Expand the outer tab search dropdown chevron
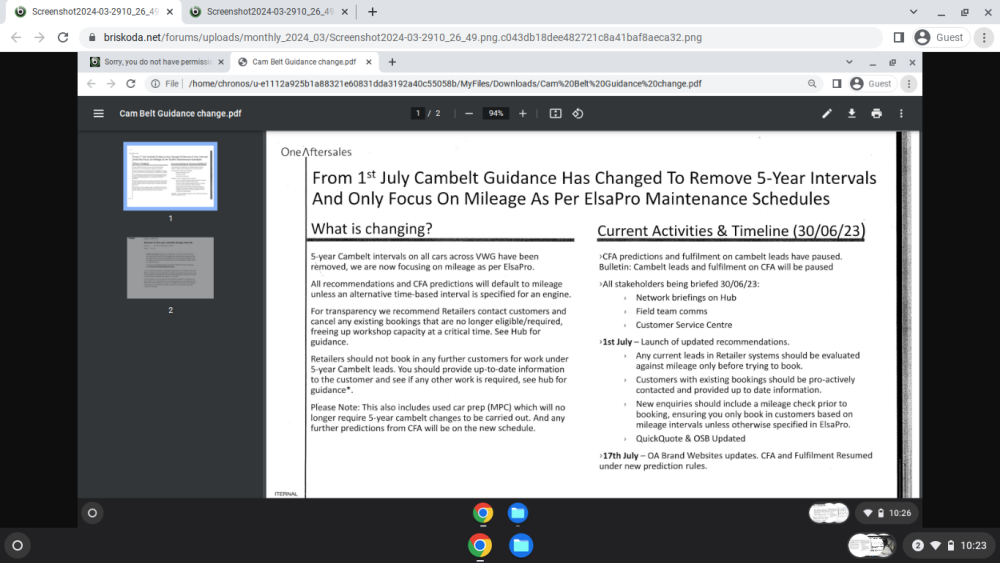Screen dimensions: 1000x563 click(913, 11)
